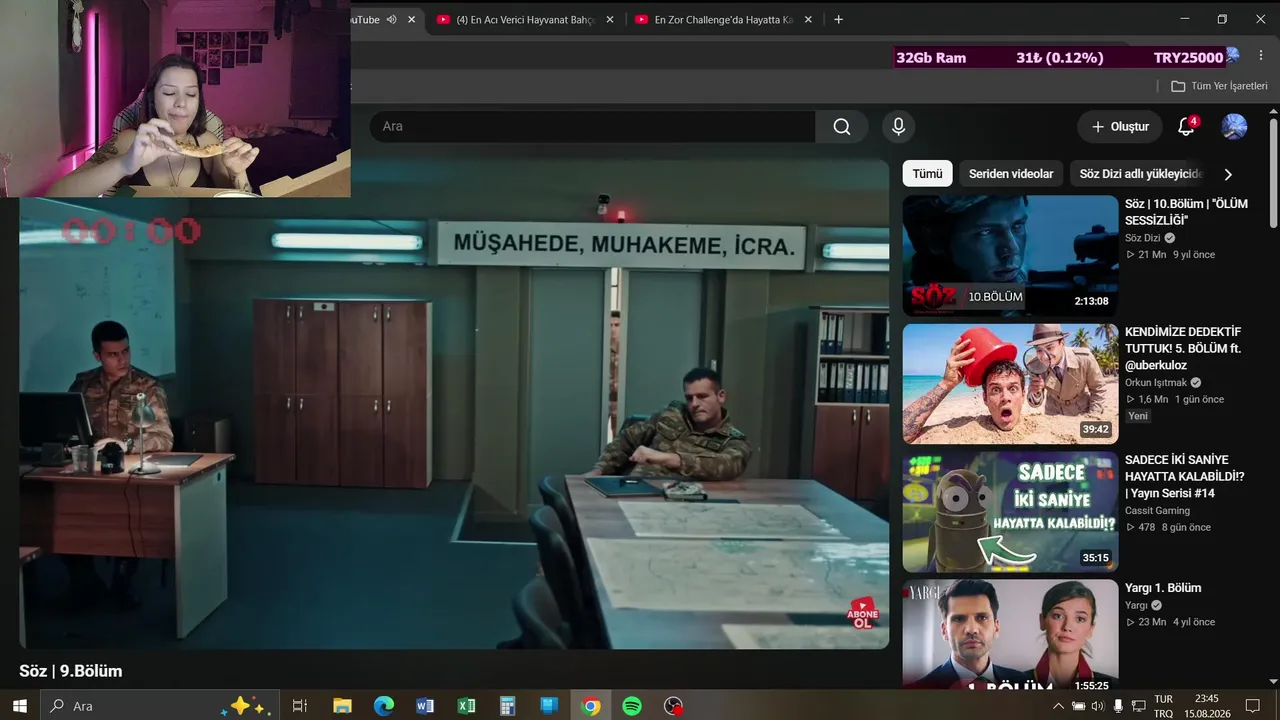Switch to 'En Zor Challenge'da Hayatta' tab
Screen dimensions: 1280x720
click(723, 20)
